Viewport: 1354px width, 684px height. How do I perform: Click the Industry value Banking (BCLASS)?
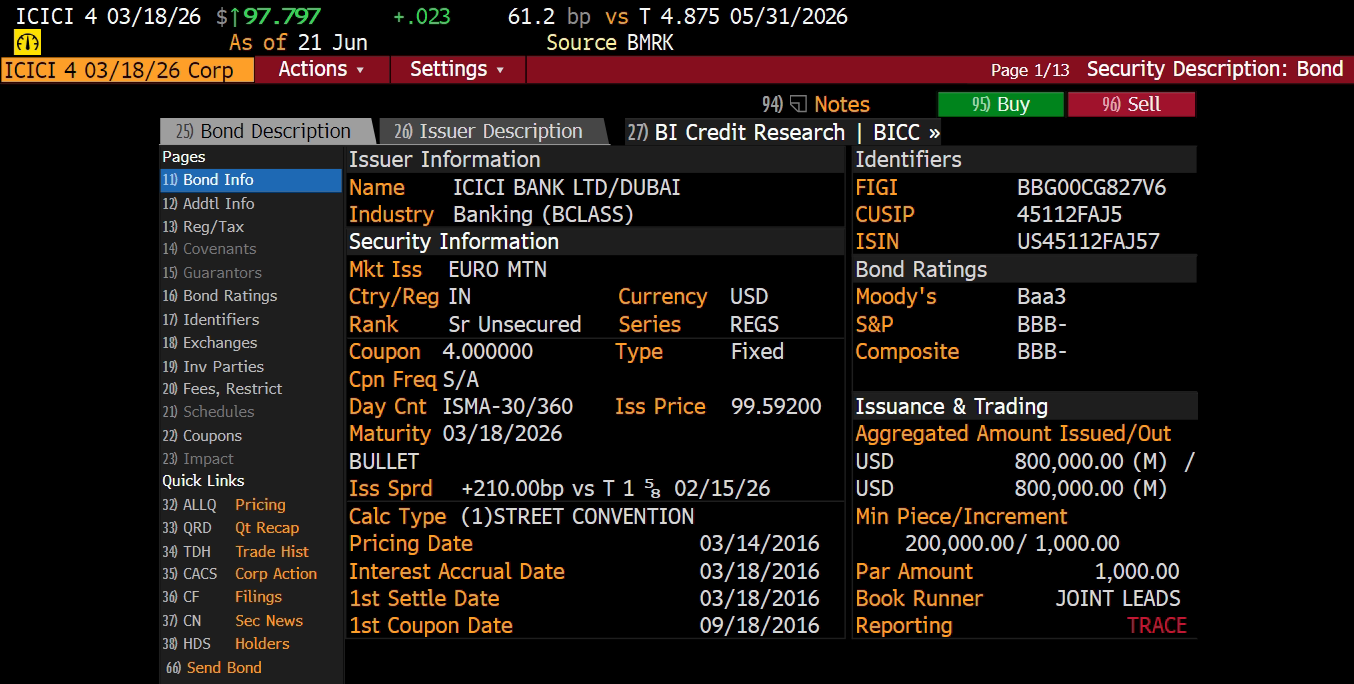[543, 215]
